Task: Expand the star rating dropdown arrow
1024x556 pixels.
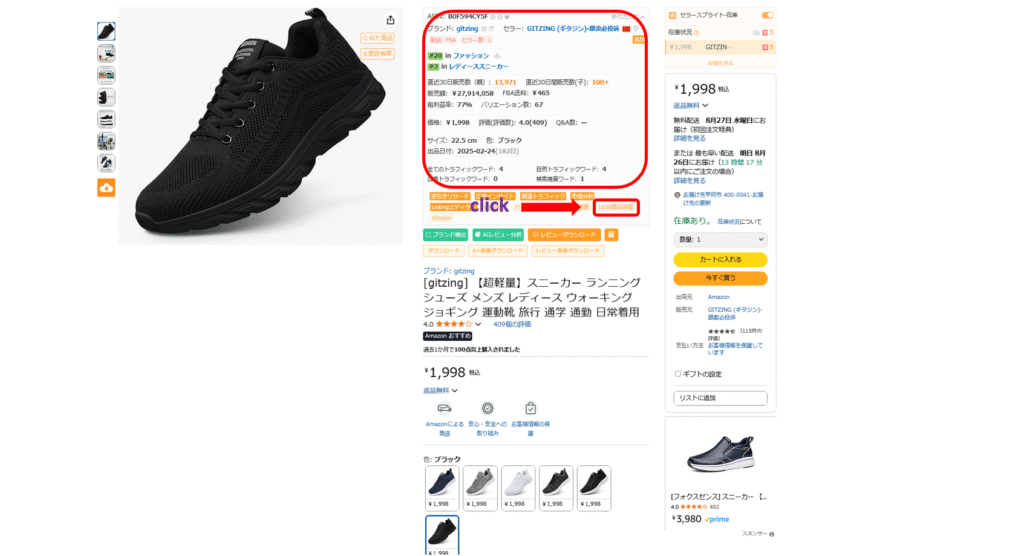Action: pos(478,324)
